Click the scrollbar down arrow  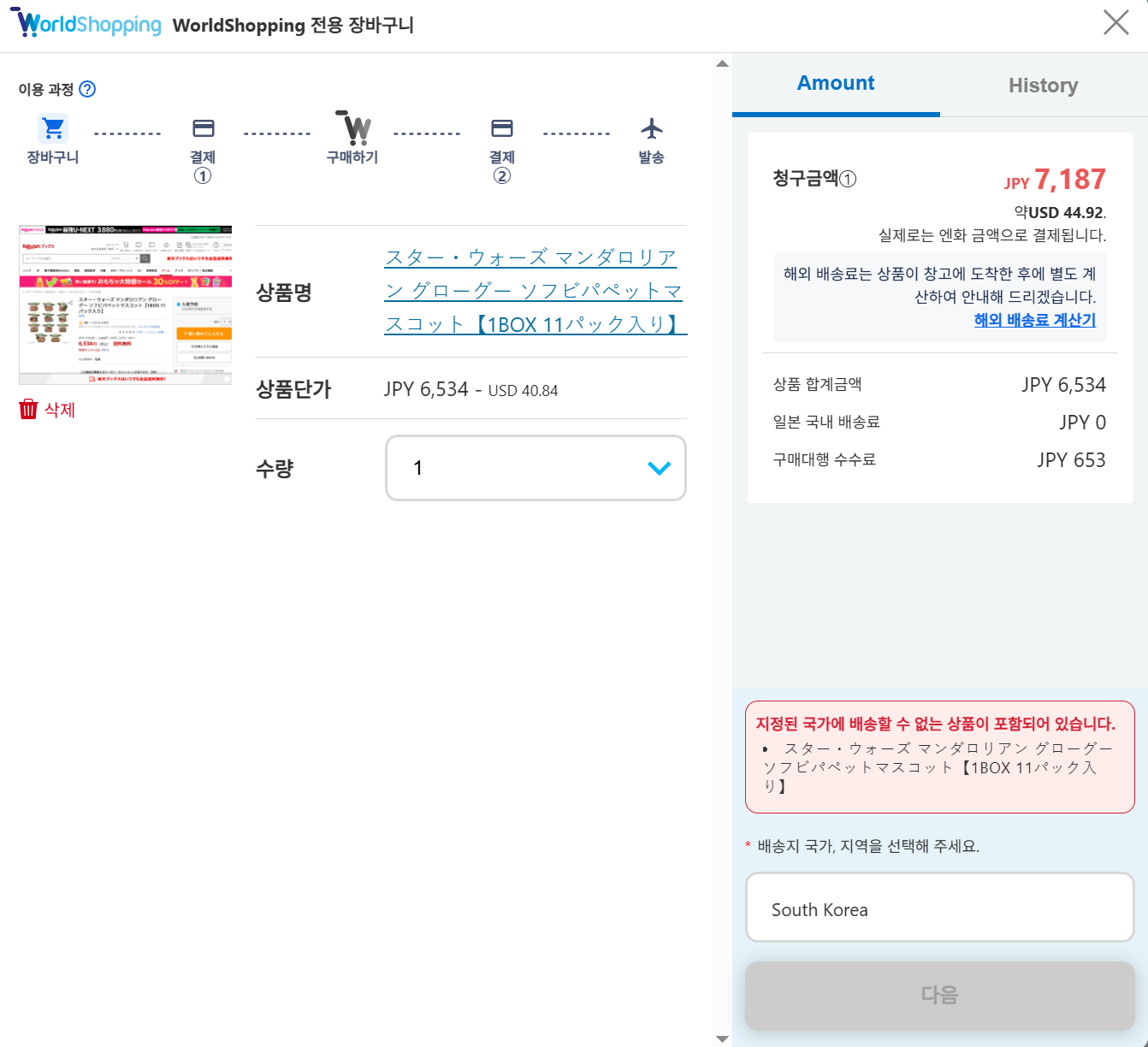[x=722, y=1038]
